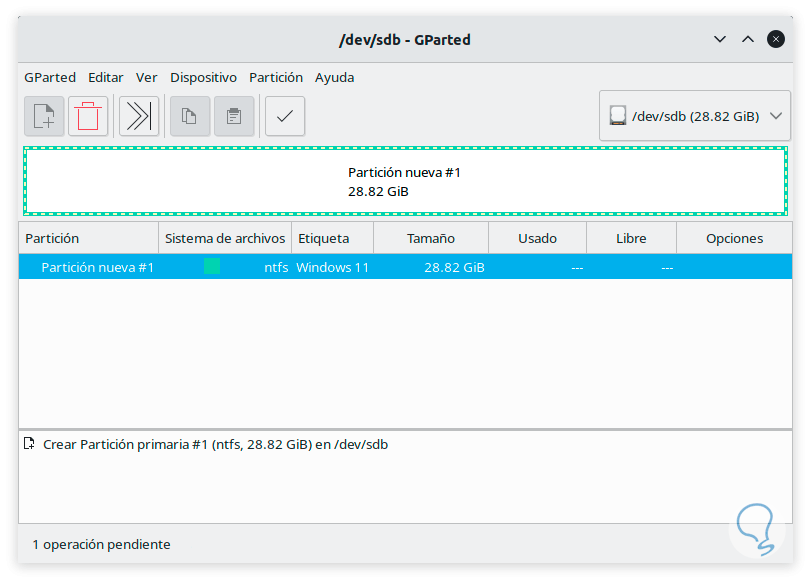Click the Opciones column header
Viewport: 811px width, 583px height.
734,238
